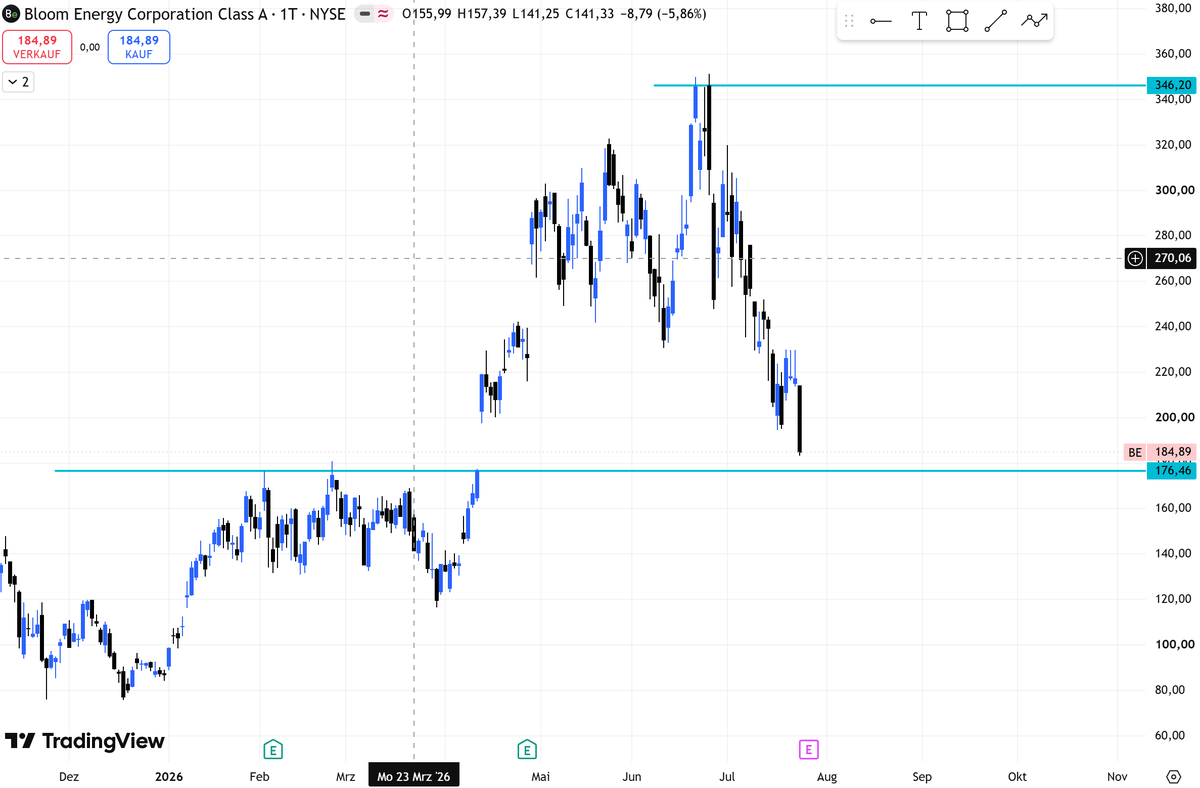Viewport: 1200px width, 788px height.
Task: Open chart settings gear in corner
Action: [x=1174, y=776]
